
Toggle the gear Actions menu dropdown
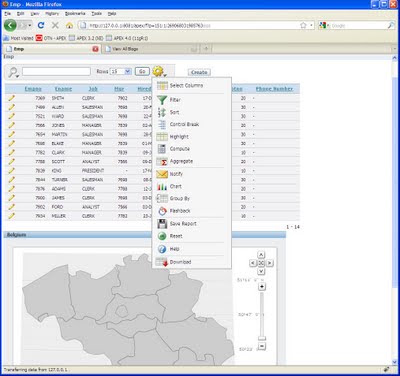159,71
